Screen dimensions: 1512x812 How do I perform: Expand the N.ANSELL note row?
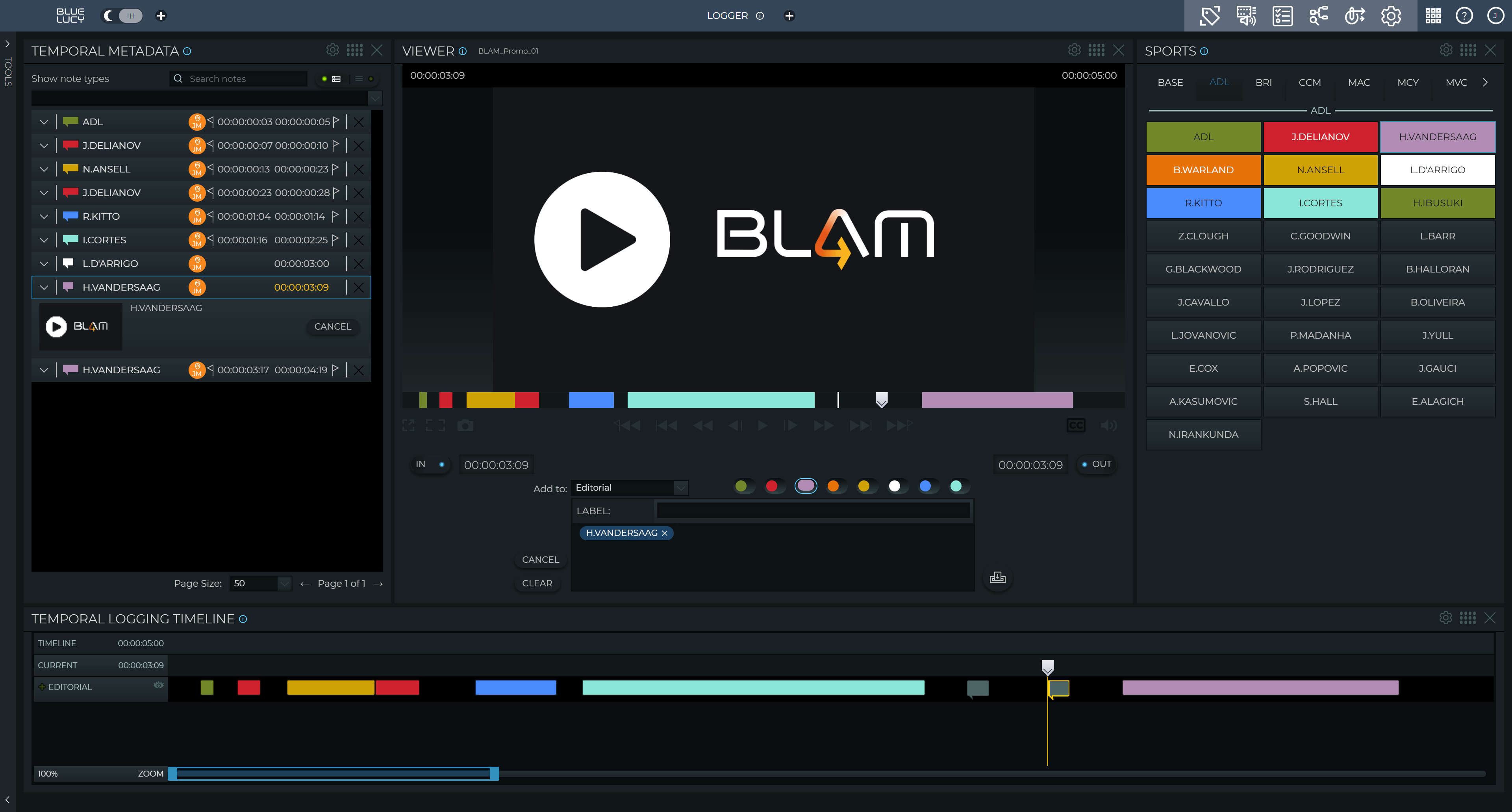44,169
